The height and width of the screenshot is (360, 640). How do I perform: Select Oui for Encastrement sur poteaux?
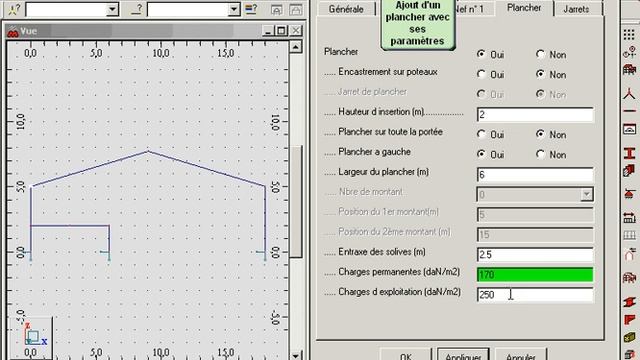pyautogui.click(x=481, y=74)
